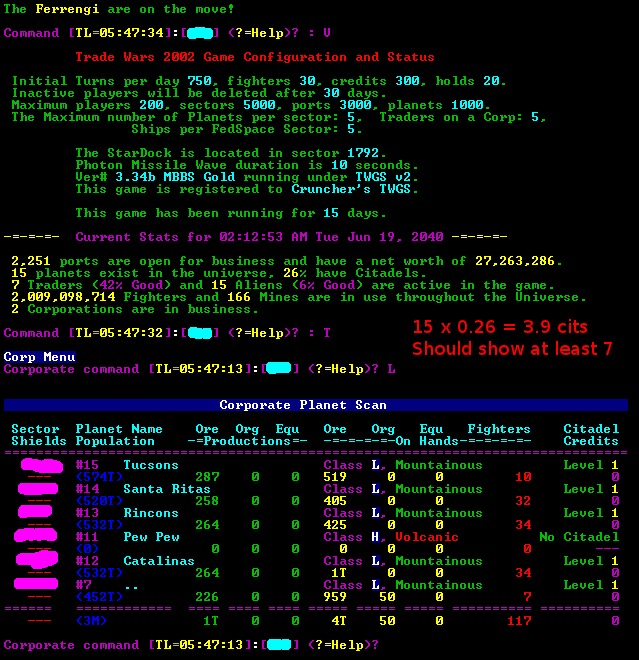Click the Trade Wars 2002 Game Configuration title

click(x=255, y=57)
